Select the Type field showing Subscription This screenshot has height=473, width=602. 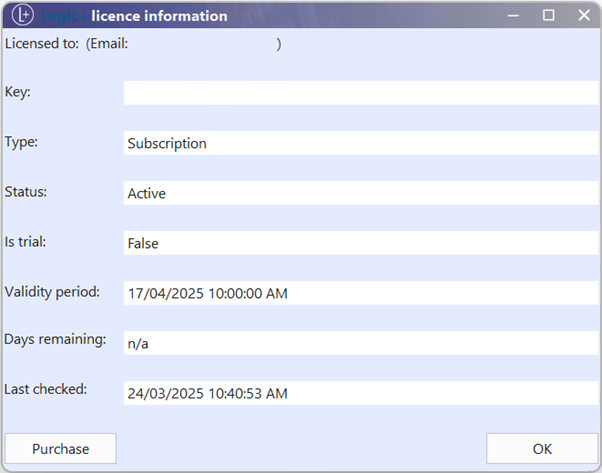tap(360, 143)
